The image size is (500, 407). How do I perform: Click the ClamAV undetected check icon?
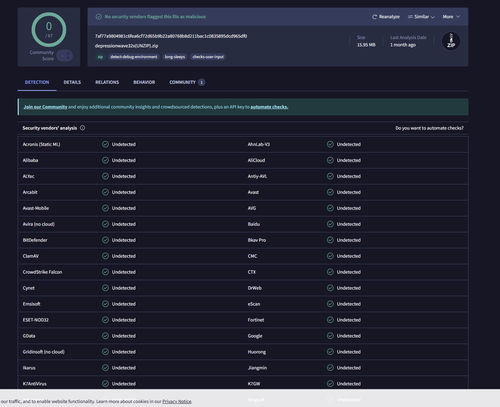(x=105, y=256)
